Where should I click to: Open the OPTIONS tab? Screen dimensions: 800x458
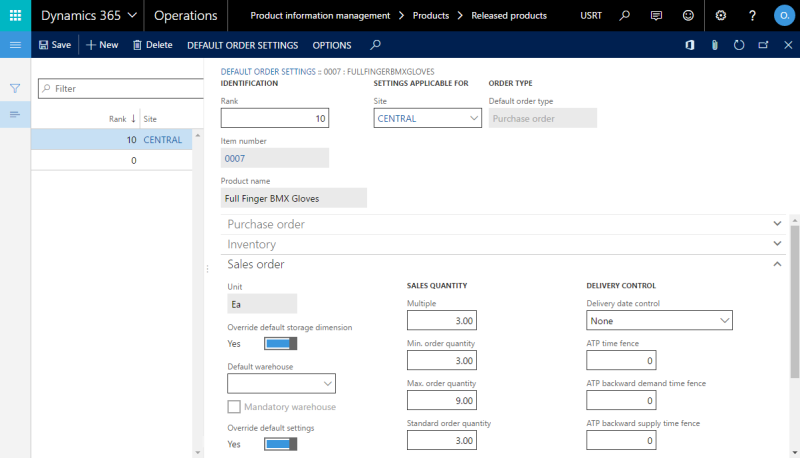(x=332, y=45)
